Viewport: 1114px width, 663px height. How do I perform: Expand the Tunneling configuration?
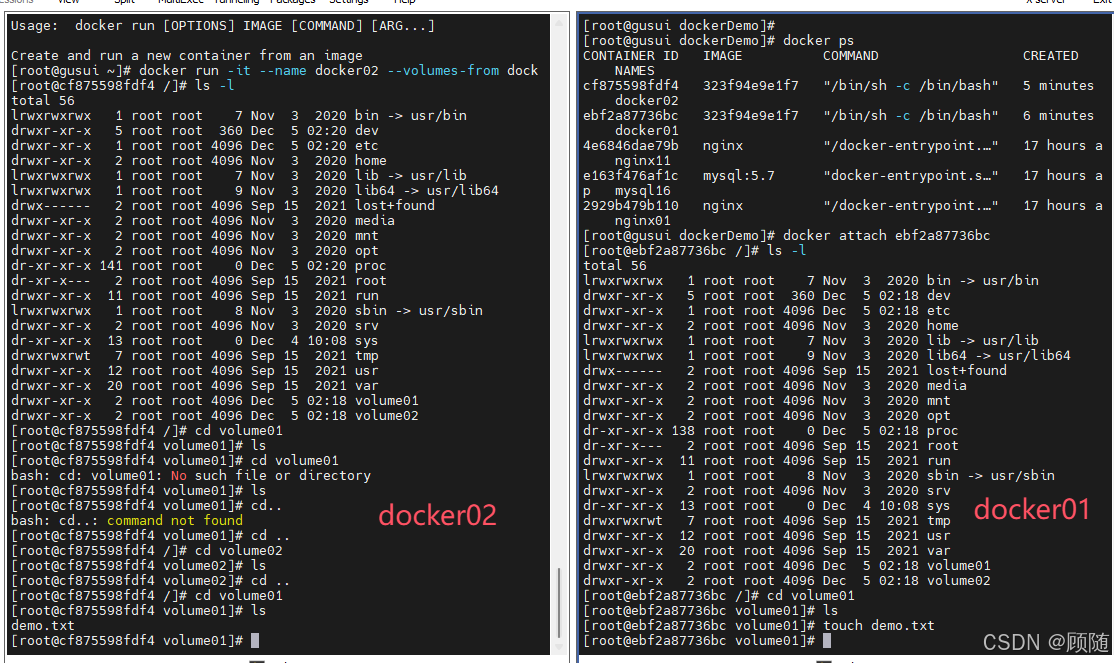click(x=232, y=3)
